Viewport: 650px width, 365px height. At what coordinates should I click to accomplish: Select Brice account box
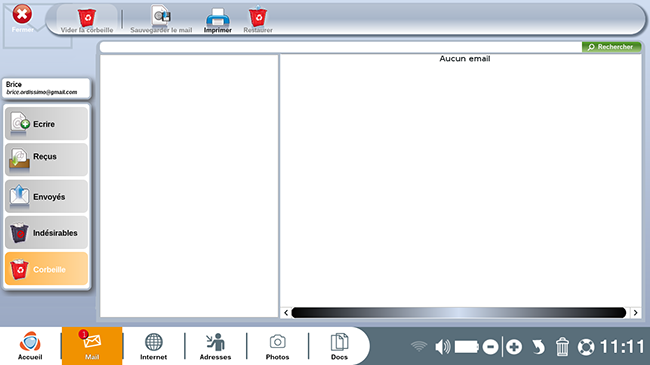click(46, 88)
